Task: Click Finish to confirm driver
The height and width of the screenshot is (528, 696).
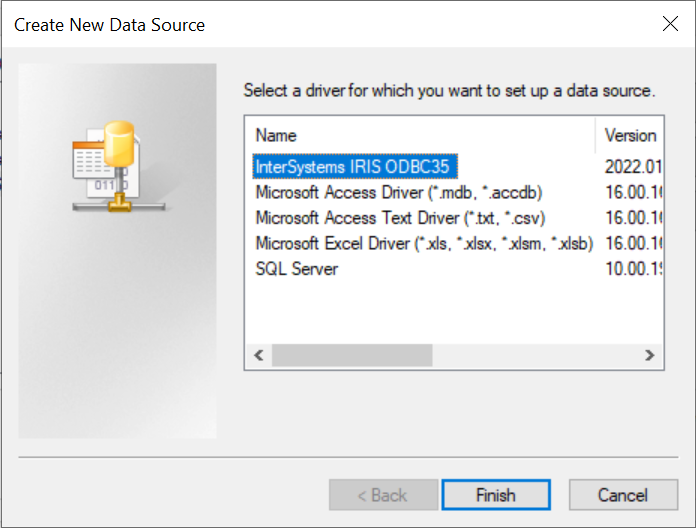Action: (x=496, y=495)
